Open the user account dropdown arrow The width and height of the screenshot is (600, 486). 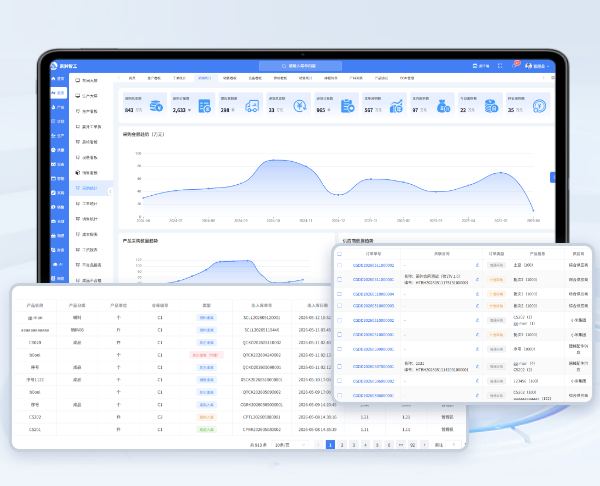pos(548,66)
